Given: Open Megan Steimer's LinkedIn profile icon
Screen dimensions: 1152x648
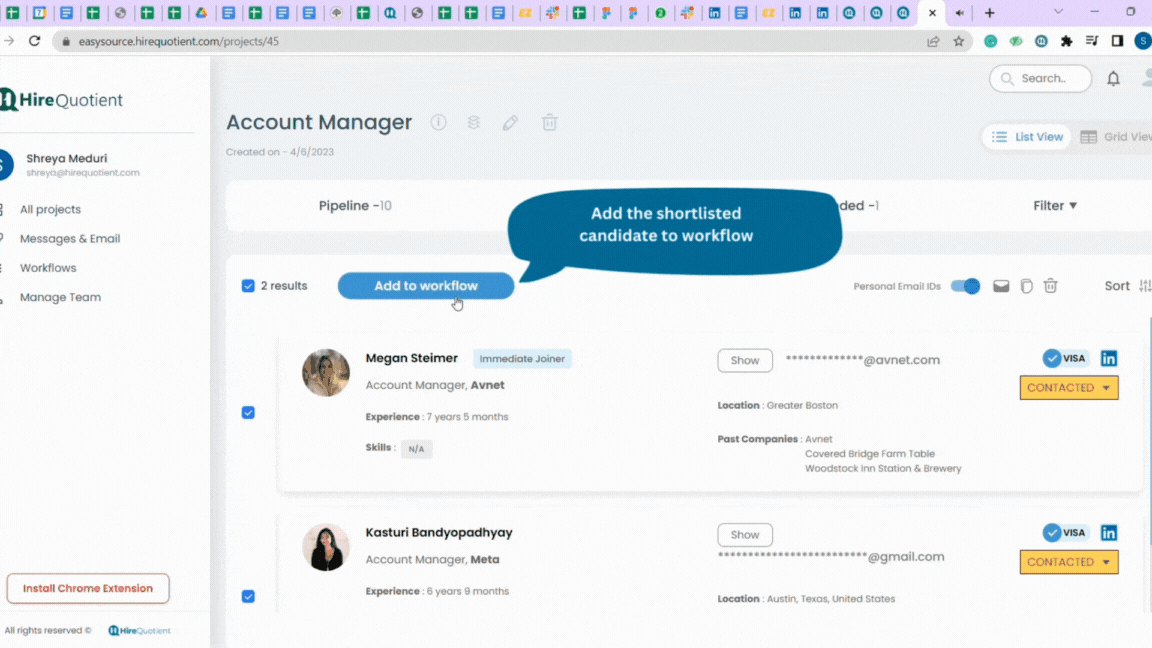Looking at the screenshot, I should click(x=1109, y=359).
